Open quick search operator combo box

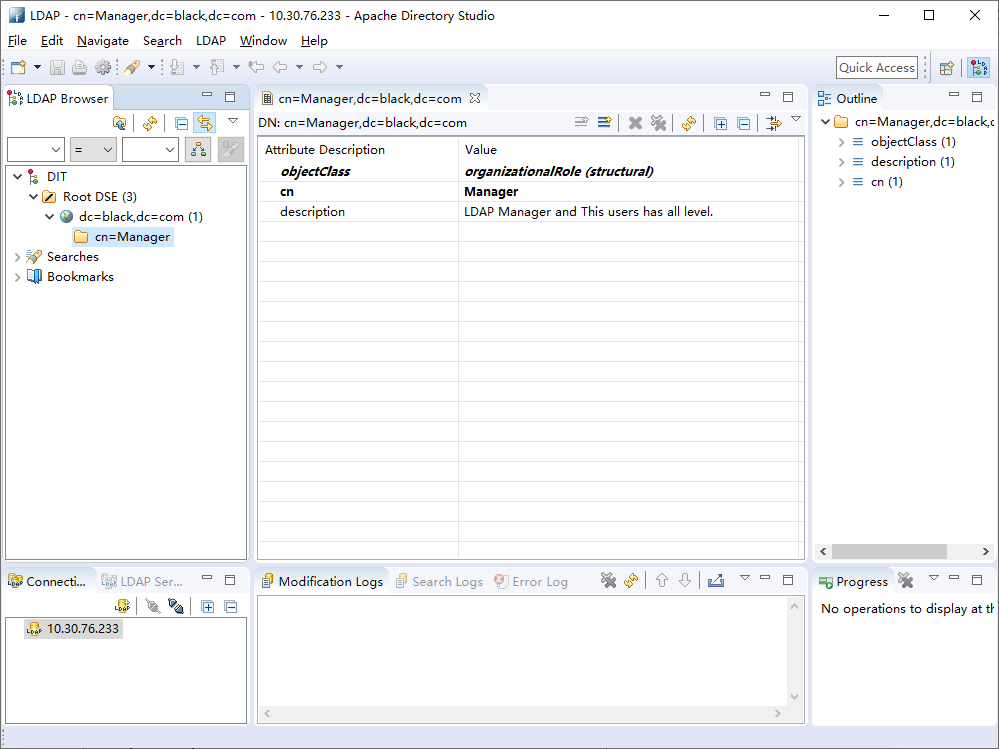pos(93,150)
